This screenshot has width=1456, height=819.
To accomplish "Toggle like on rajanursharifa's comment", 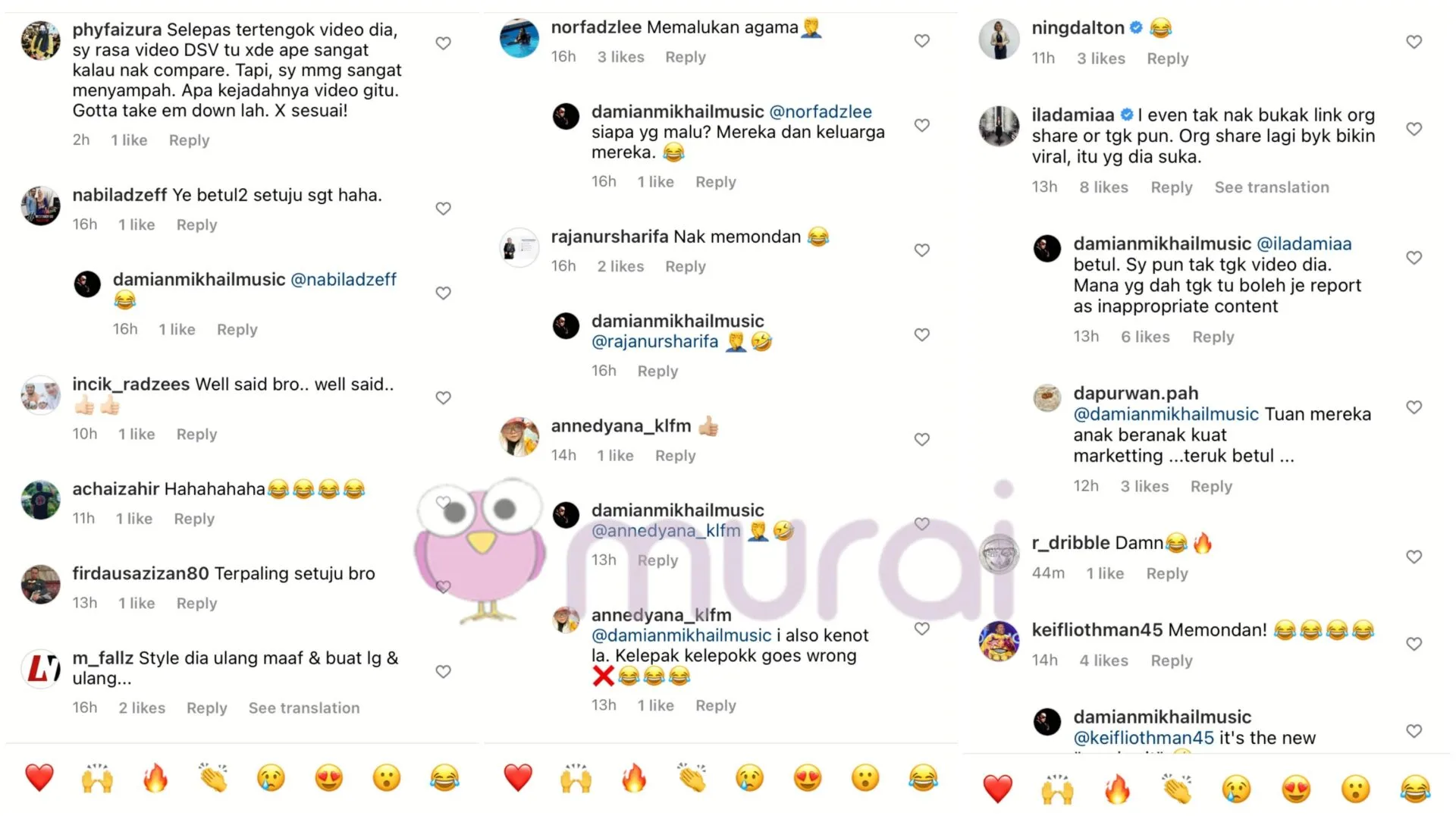I will click(x=921, y=250).
